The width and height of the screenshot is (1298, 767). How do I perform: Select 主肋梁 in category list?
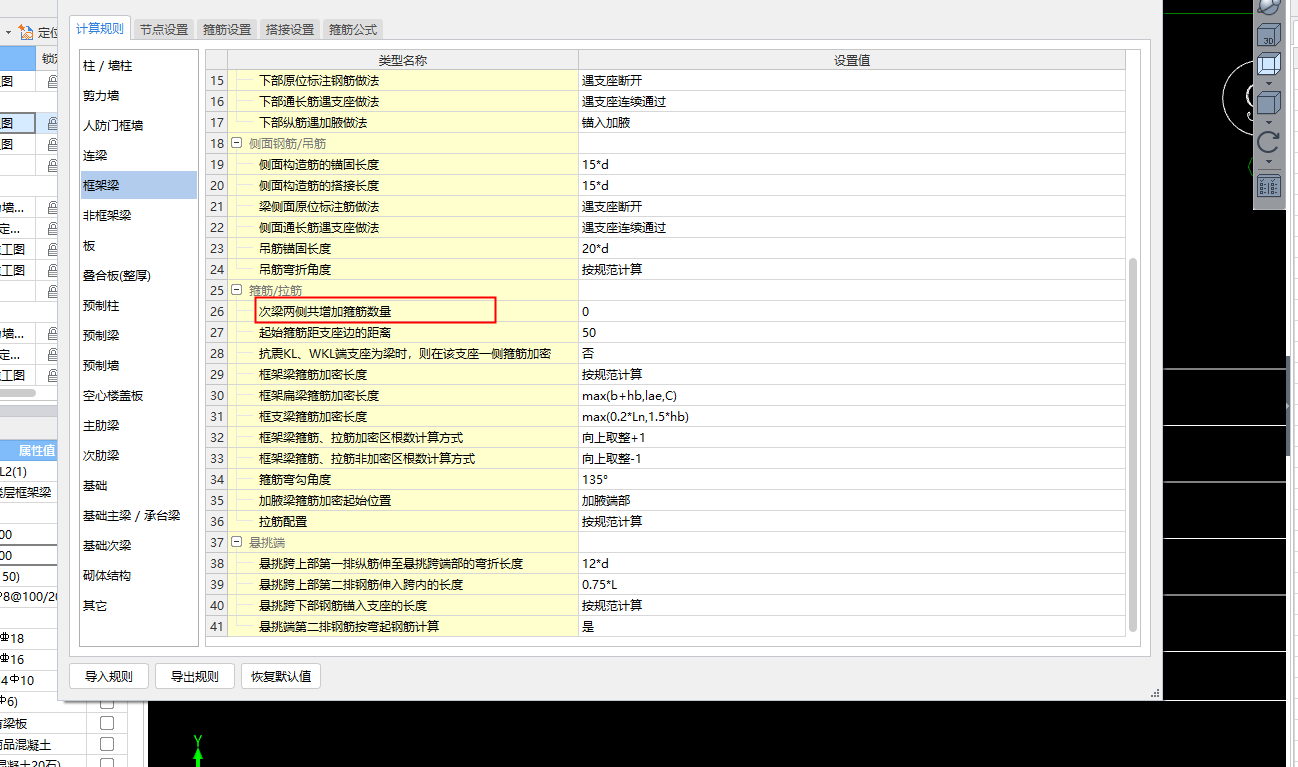click(x=138, y=425)
